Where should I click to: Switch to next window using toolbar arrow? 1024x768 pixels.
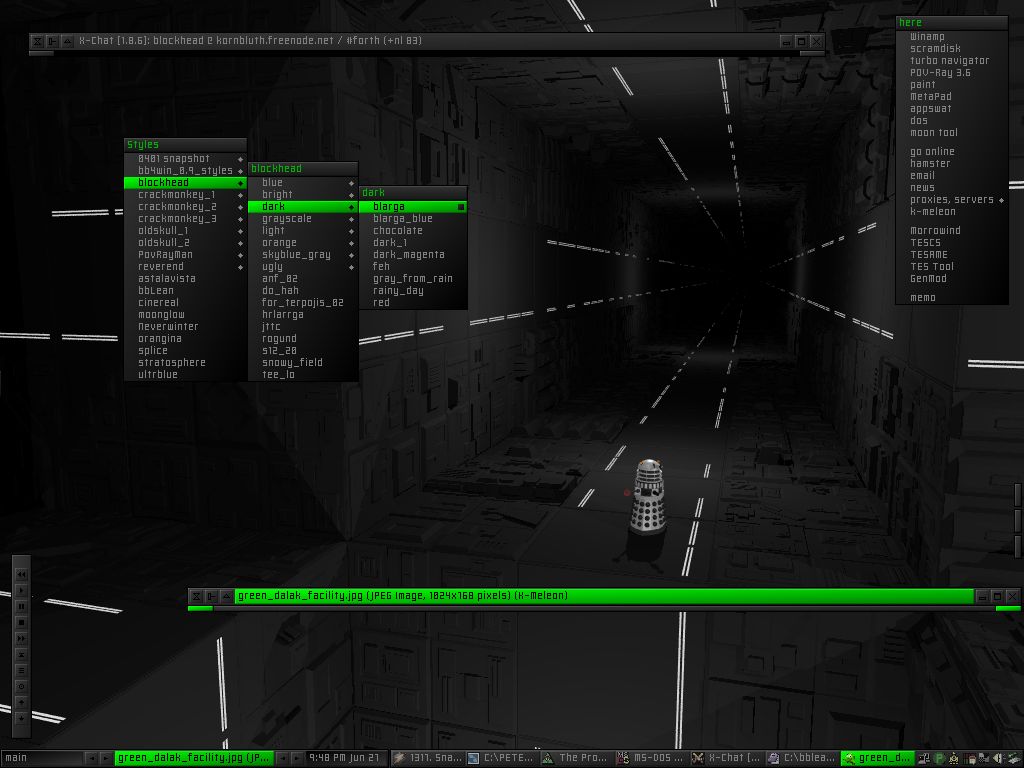click(296, 758)
